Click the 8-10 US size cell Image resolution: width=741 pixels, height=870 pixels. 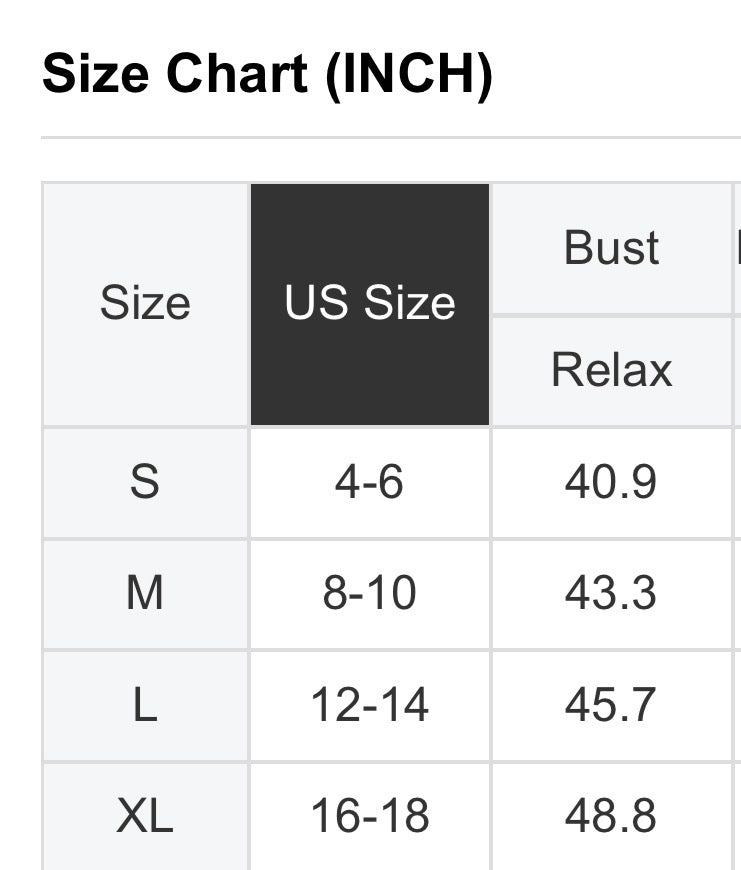370,594
